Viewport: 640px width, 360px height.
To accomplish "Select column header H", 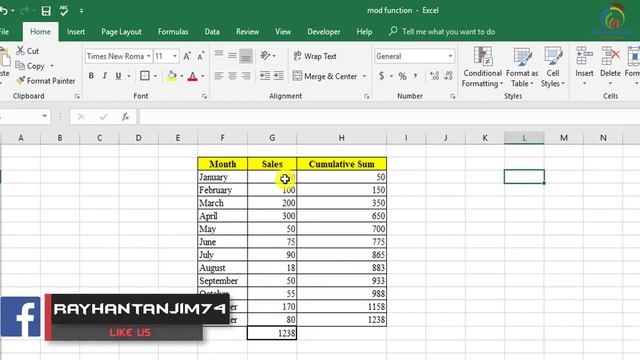I will 342,138.
